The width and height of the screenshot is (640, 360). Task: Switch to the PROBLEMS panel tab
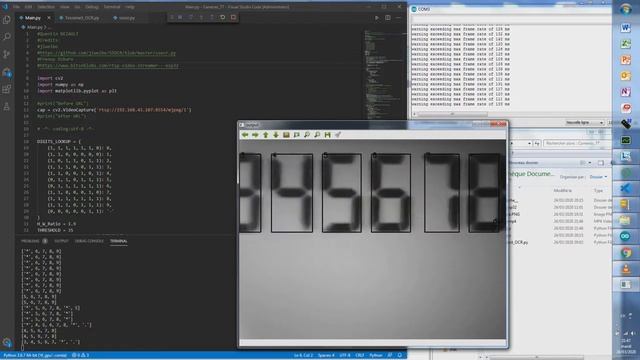click(34, 241)
